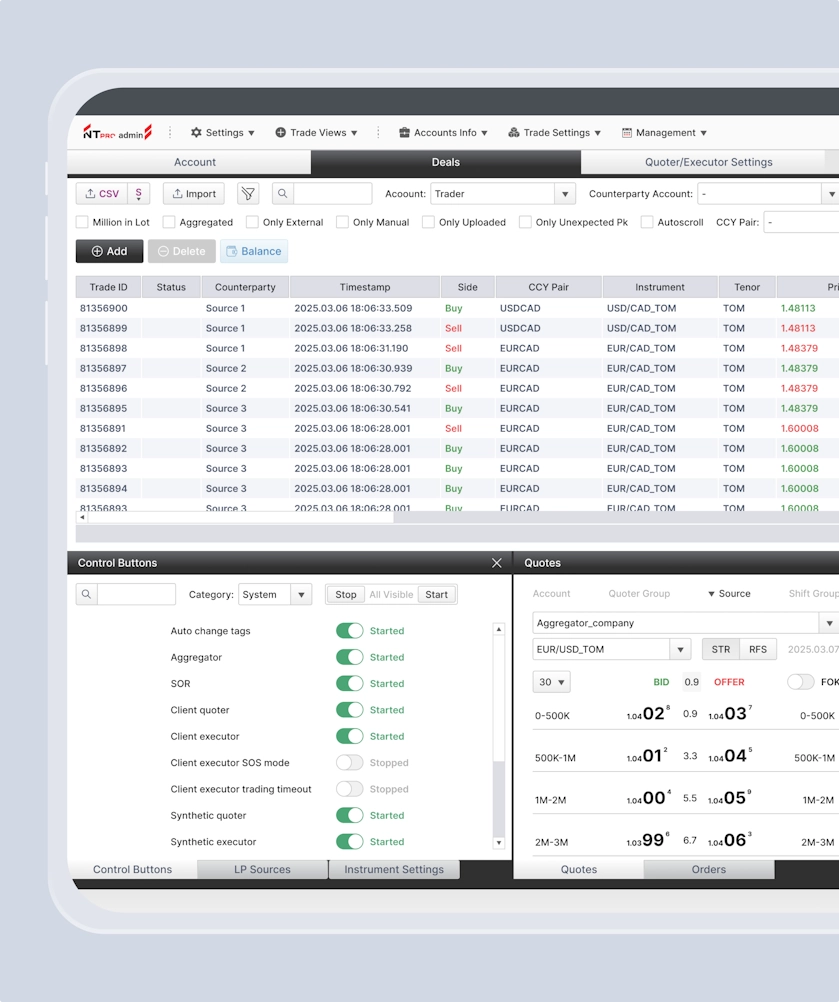This screenshot has height=1002, width=839.
Task: Click the Balance button
Action: pos(253,252)
